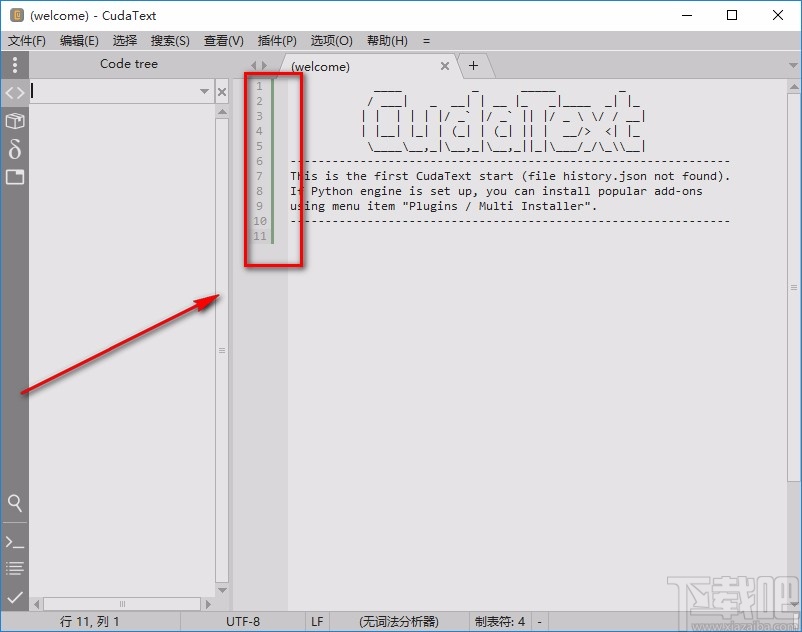Click the editor vertical scrollbar thumb

click(794, 287)
